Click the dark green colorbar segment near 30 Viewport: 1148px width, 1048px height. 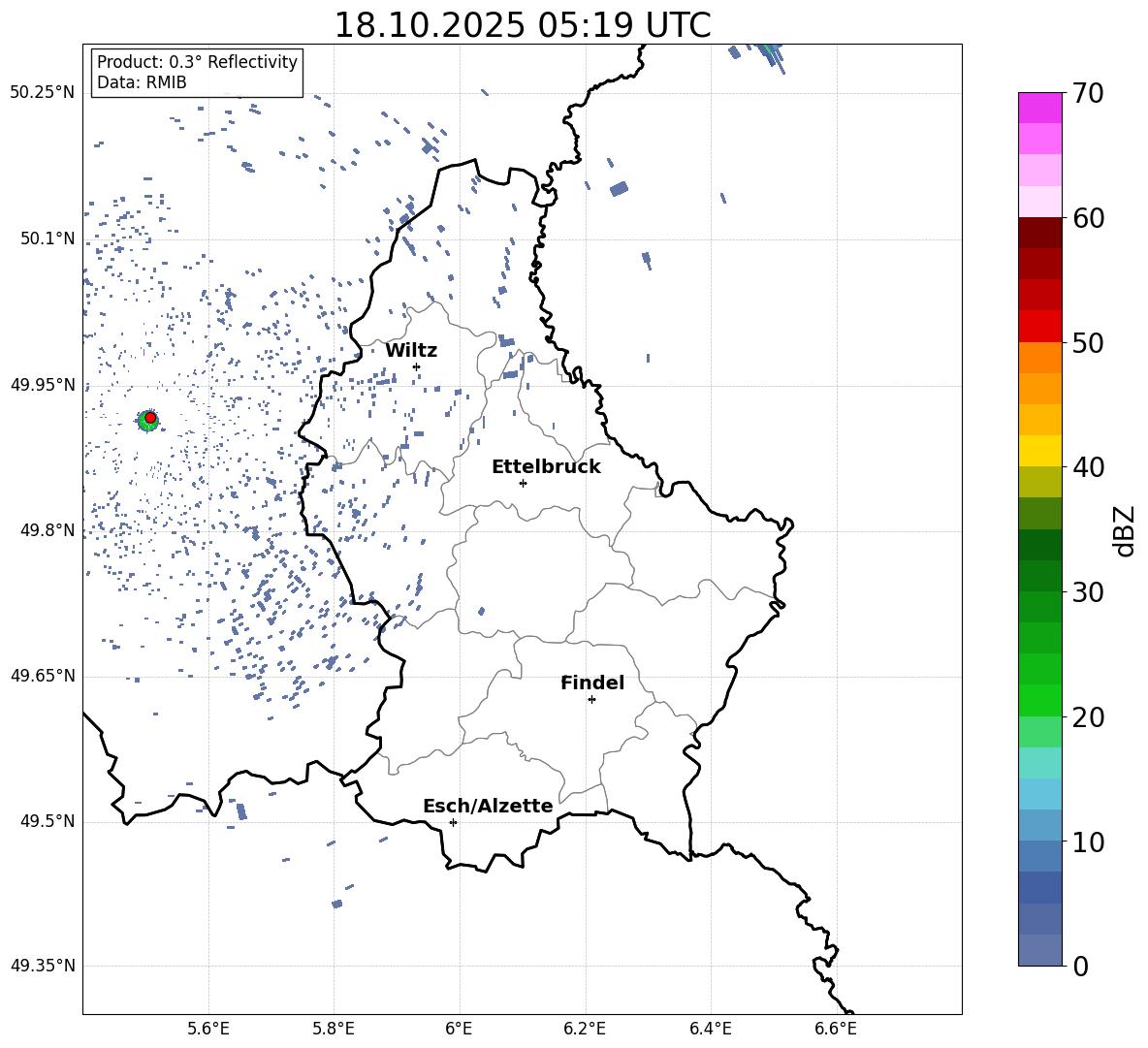point(1039,576)
